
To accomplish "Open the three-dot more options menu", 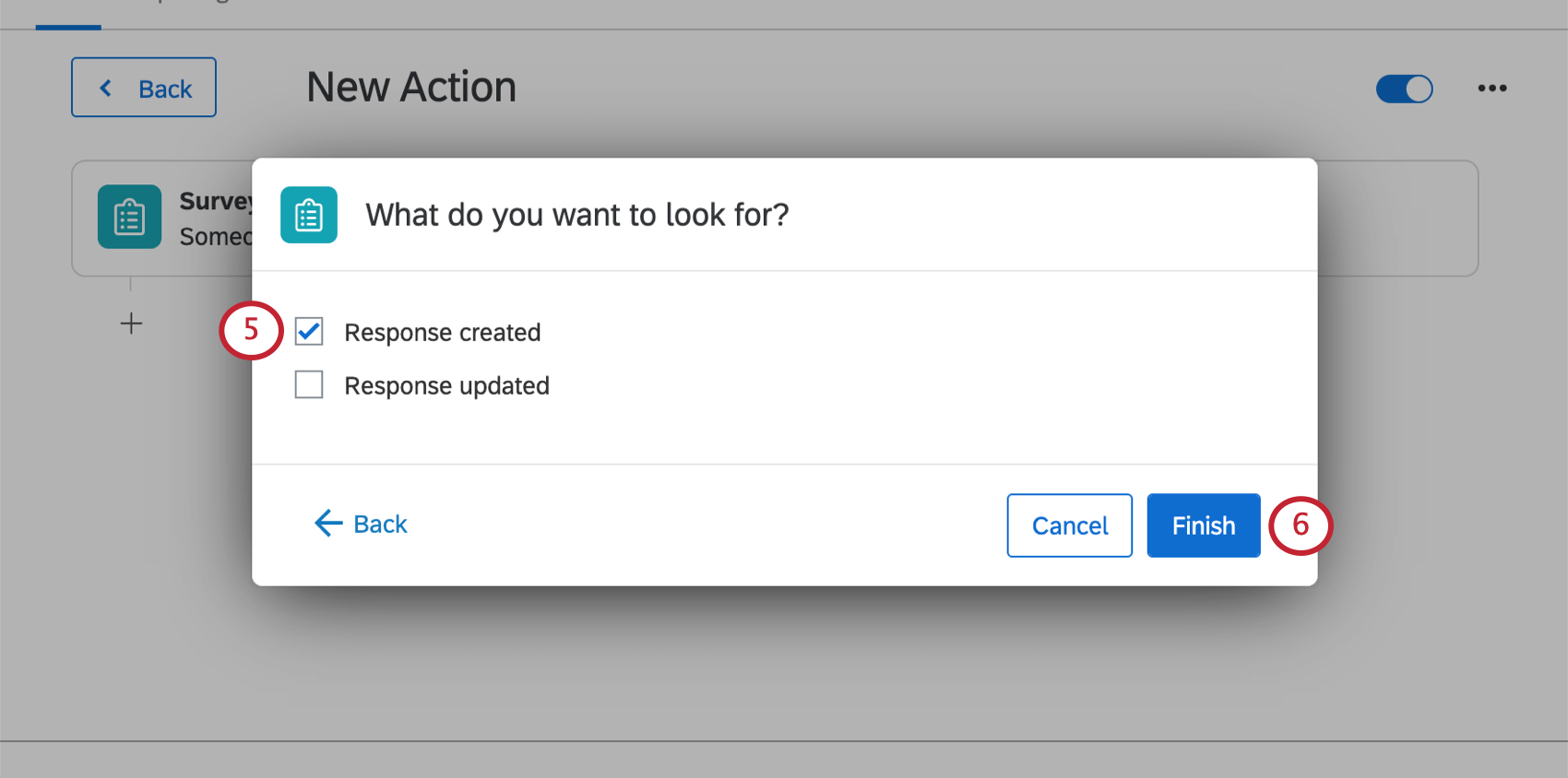I will (1491, 88).
